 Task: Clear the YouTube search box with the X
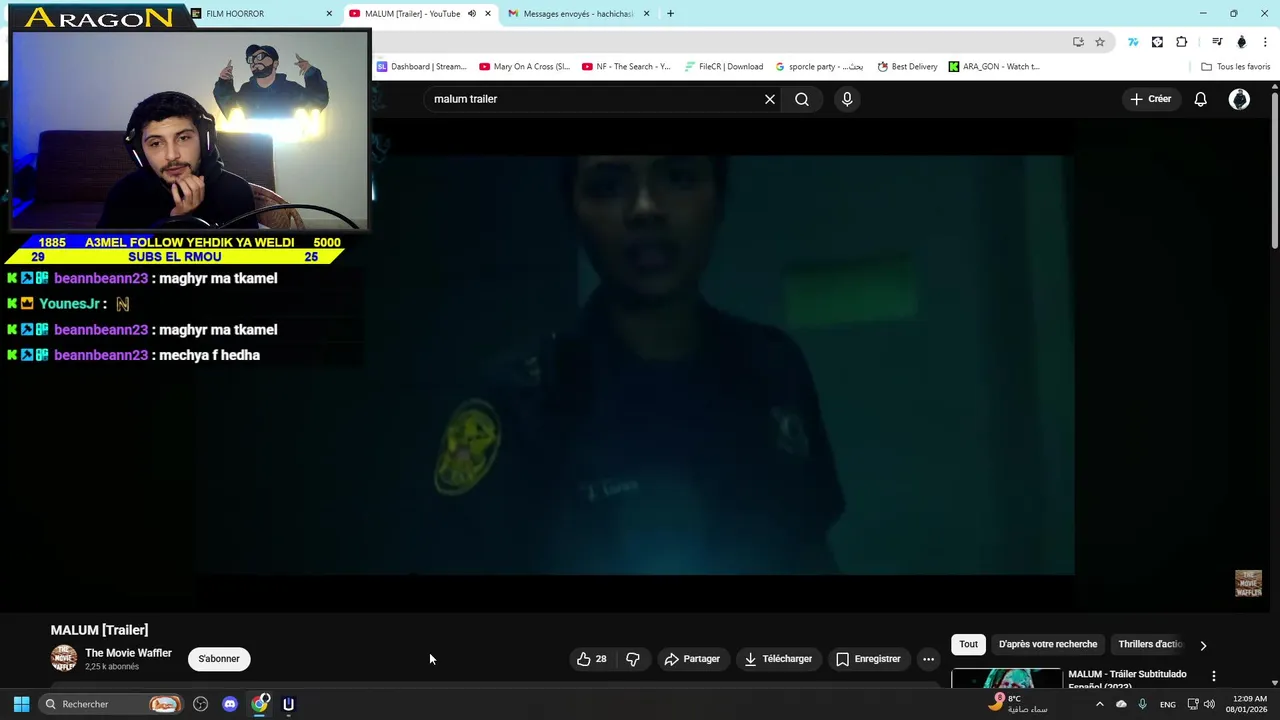770,99
